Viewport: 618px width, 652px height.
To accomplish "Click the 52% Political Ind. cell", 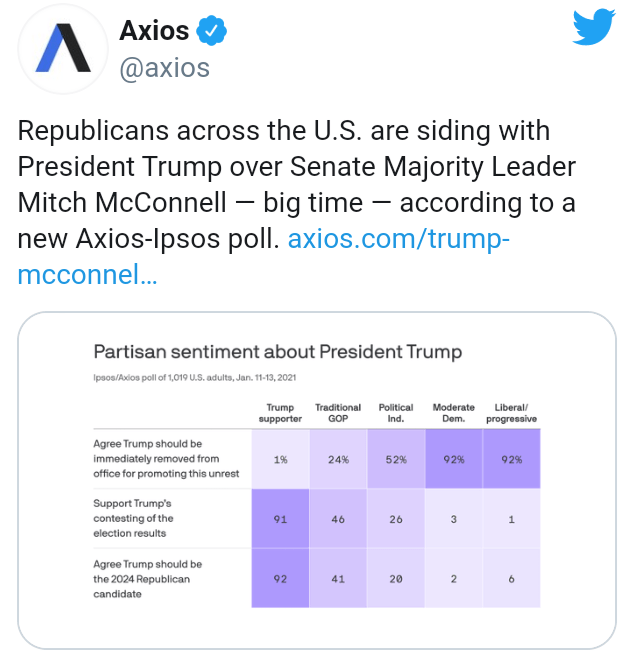I will click(x=396, y=459).
